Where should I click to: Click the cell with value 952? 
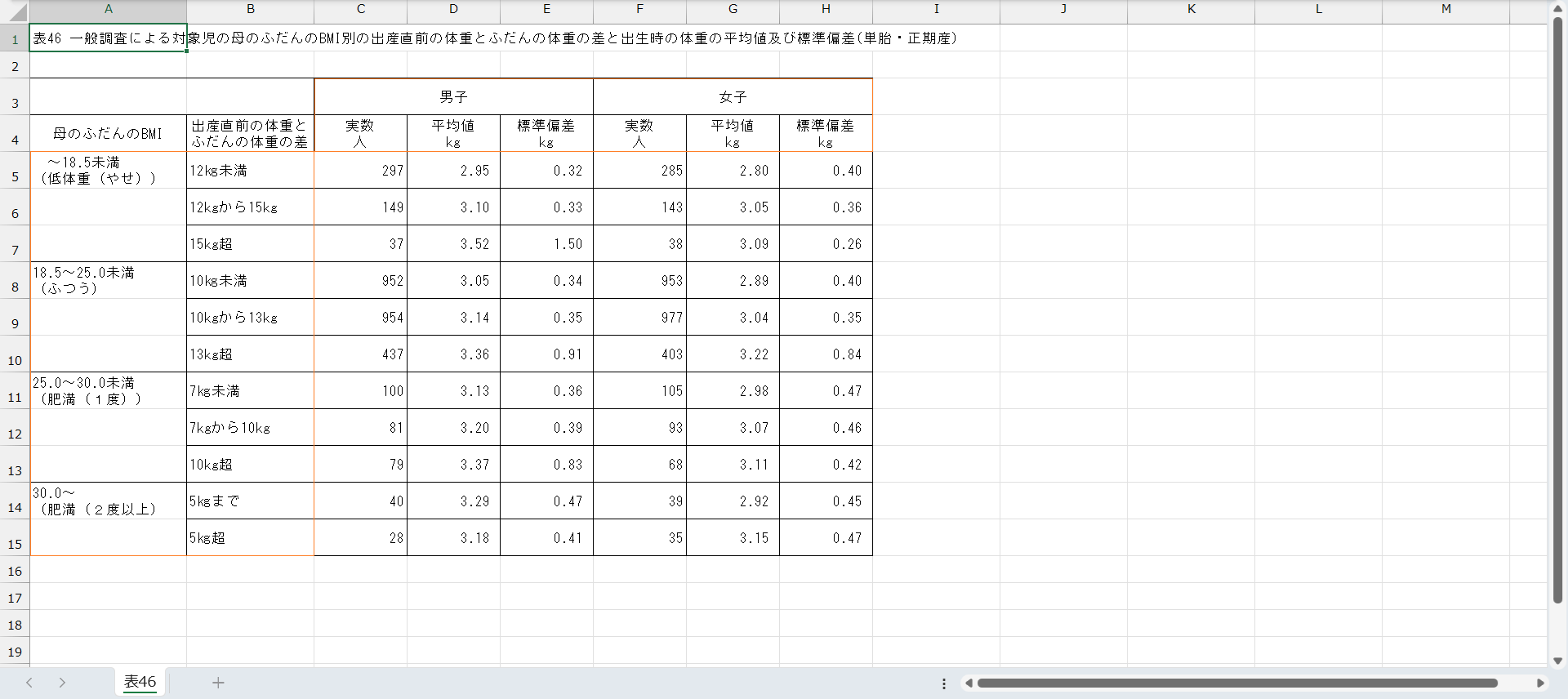coord(360,281)
